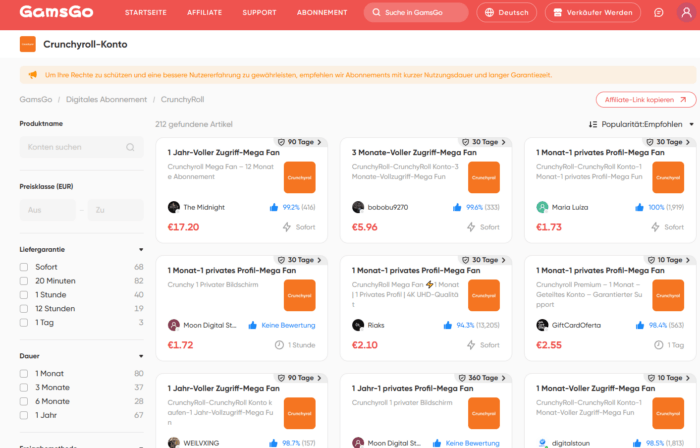
Task: Open 1 Jahr-1 privates Profil-Mega Fan listing
Action: tap(412, 389)
